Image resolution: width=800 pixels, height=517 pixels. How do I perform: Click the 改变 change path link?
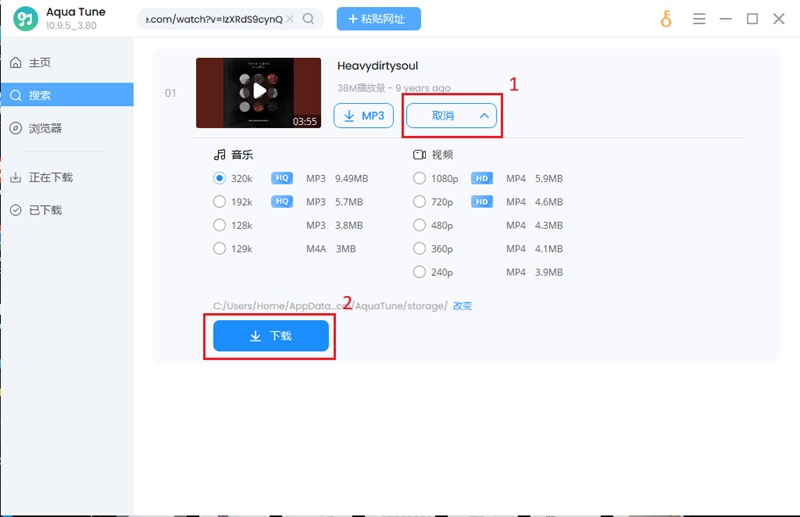(462, 306)
